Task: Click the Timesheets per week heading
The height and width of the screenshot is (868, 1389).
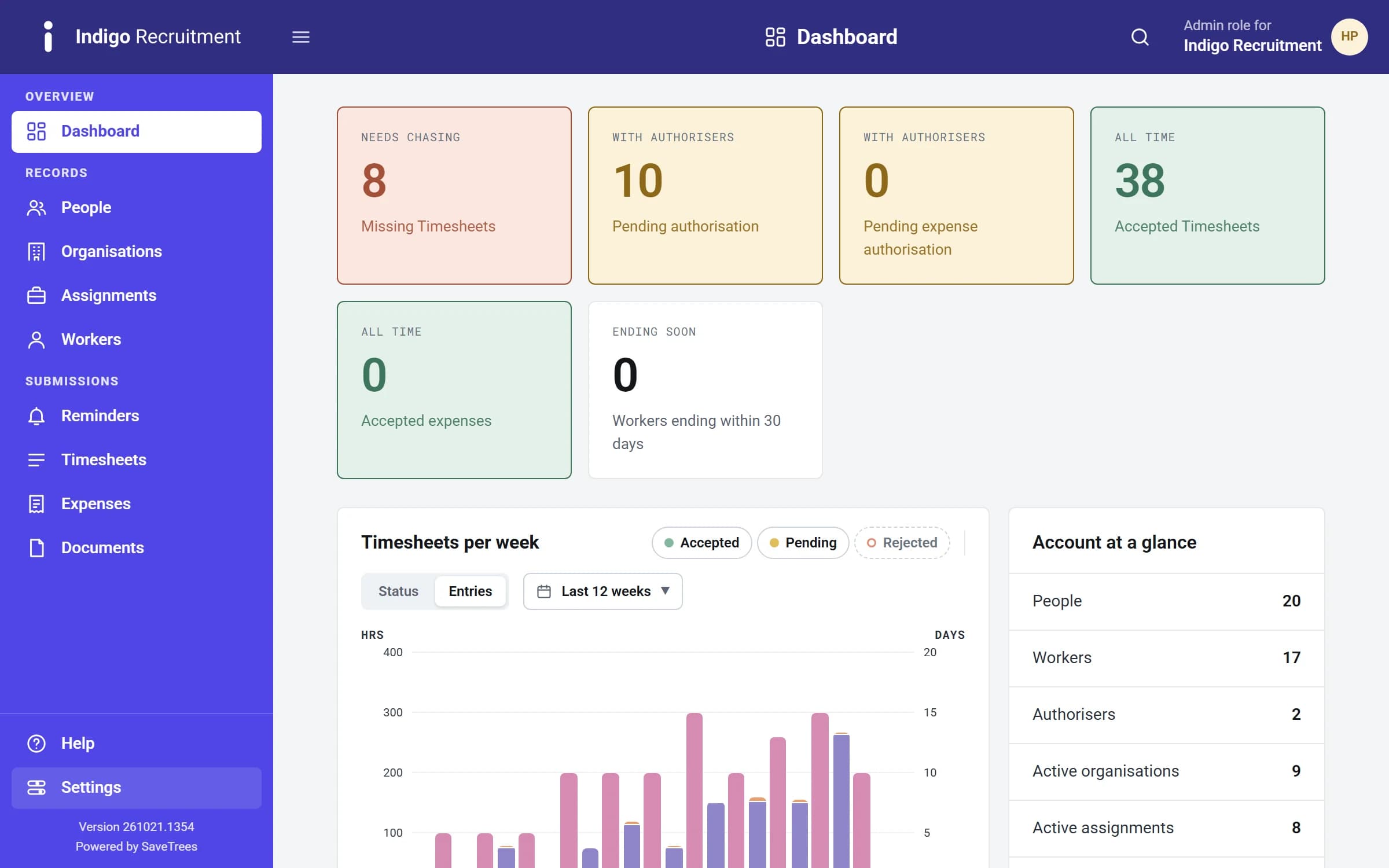Action: pyautogui.click(x=450, y=542)
